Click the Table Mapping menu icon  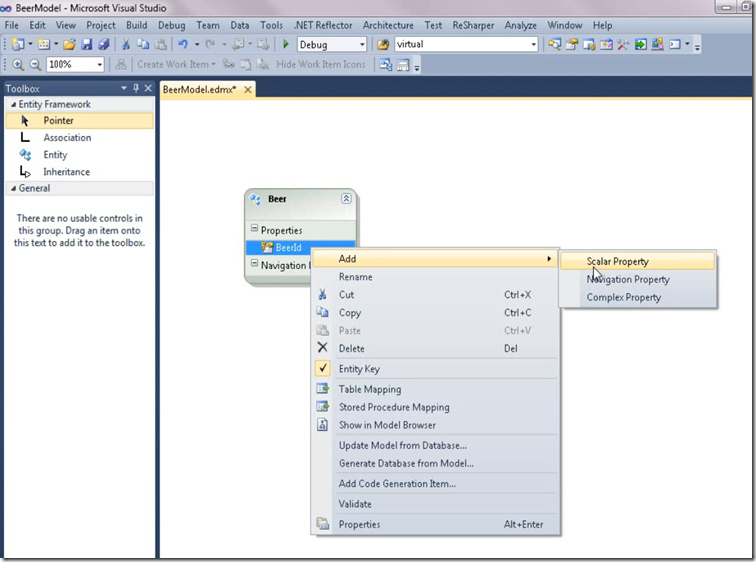click(x=323, y=388)
